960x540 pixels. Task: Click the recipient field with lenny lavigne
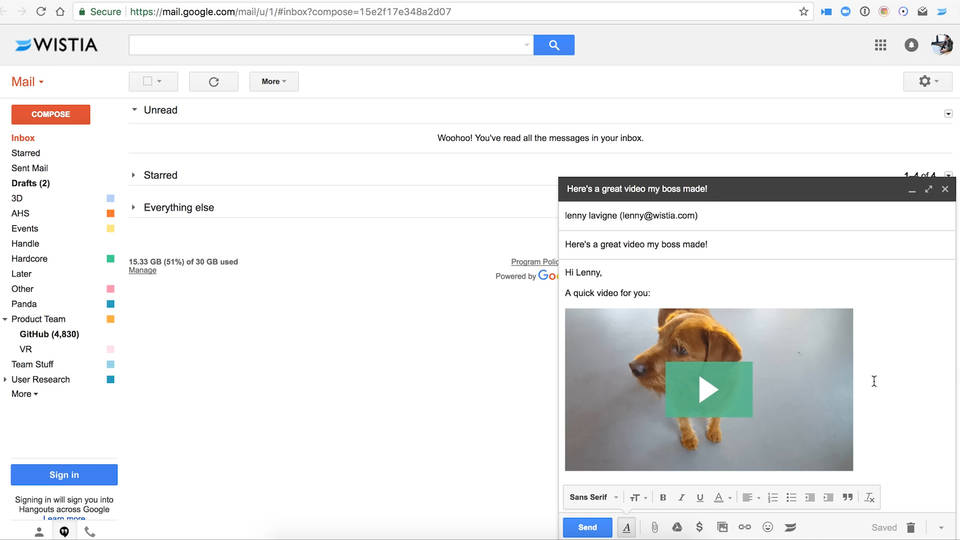757,216
